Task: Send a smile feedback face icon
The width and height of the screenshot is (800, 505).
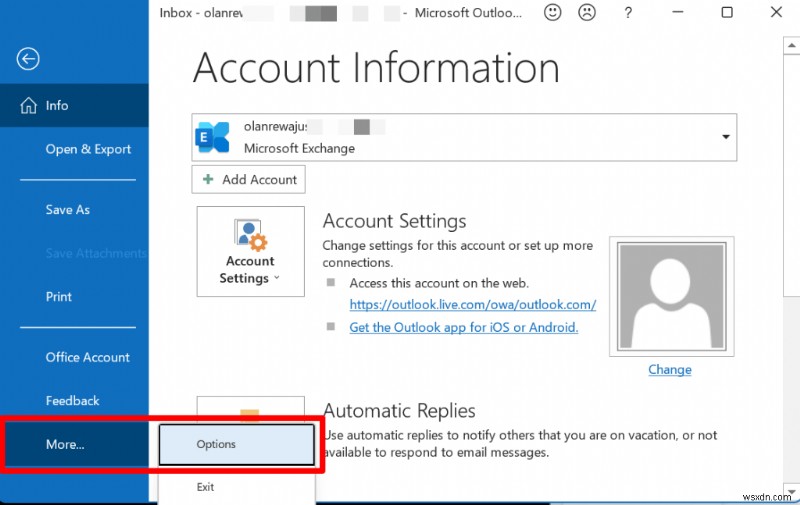Action: point(552,12)
